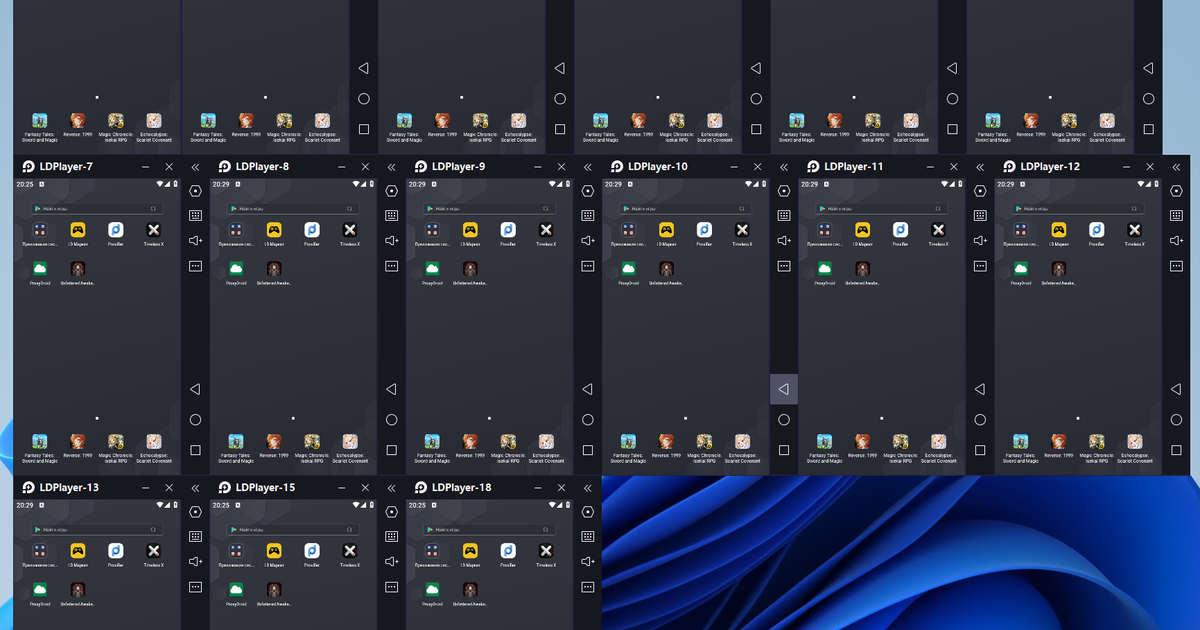Open LD Store app in LDPlayer-15

[x=274, y=551]
